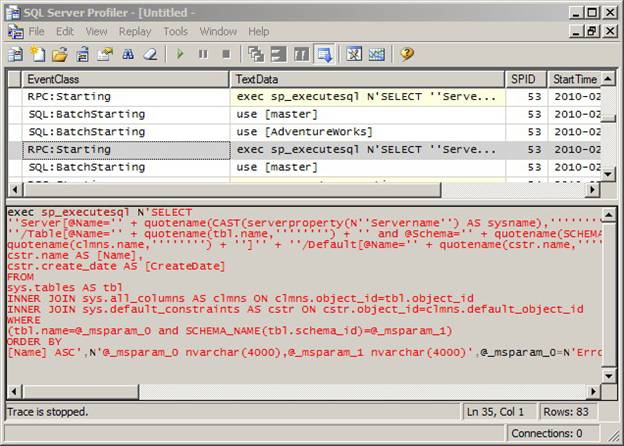
Task: Open the Tools menu
Action: [175, 31]
